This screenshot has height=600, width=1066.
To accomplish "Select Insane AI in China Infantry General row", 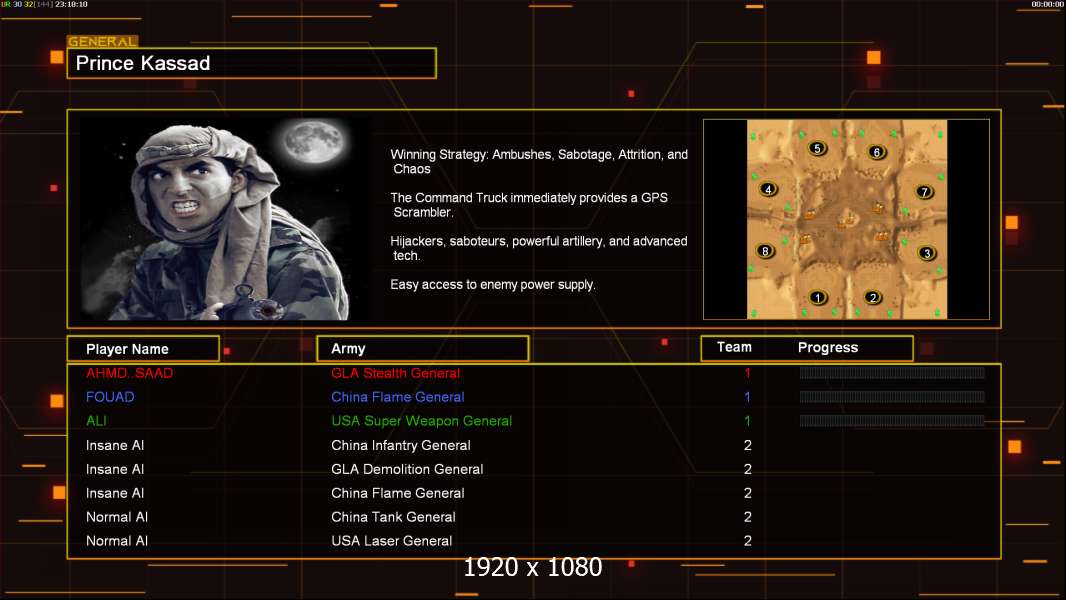I will (115, 445).
